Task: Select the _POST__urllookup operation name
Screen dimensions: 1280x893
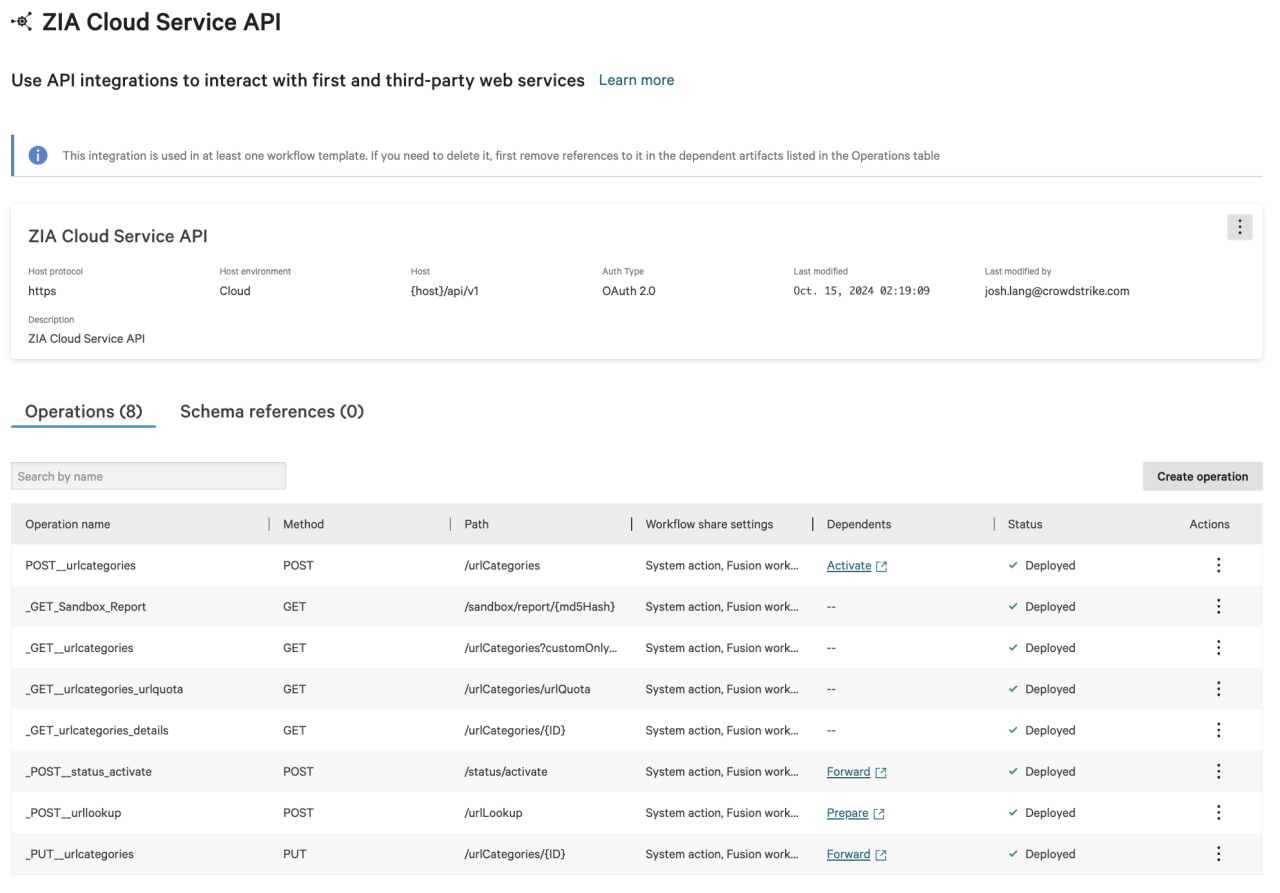Action: click(x=73, y=813)
